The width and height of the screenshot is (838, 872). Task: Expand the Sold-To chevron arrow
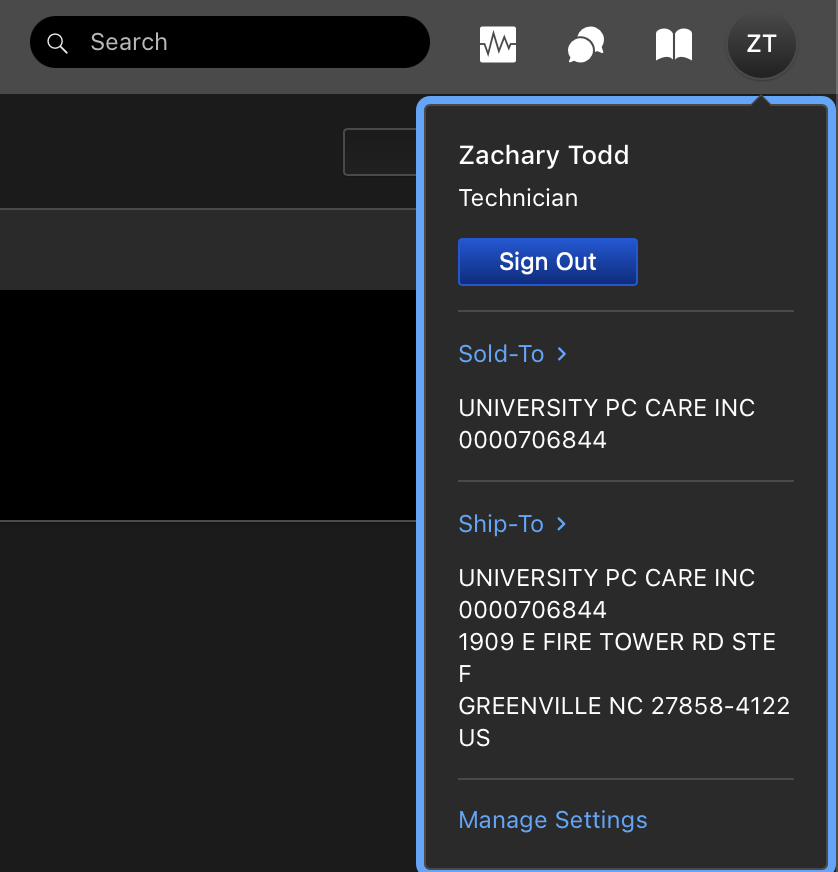(x=562, y=354)
